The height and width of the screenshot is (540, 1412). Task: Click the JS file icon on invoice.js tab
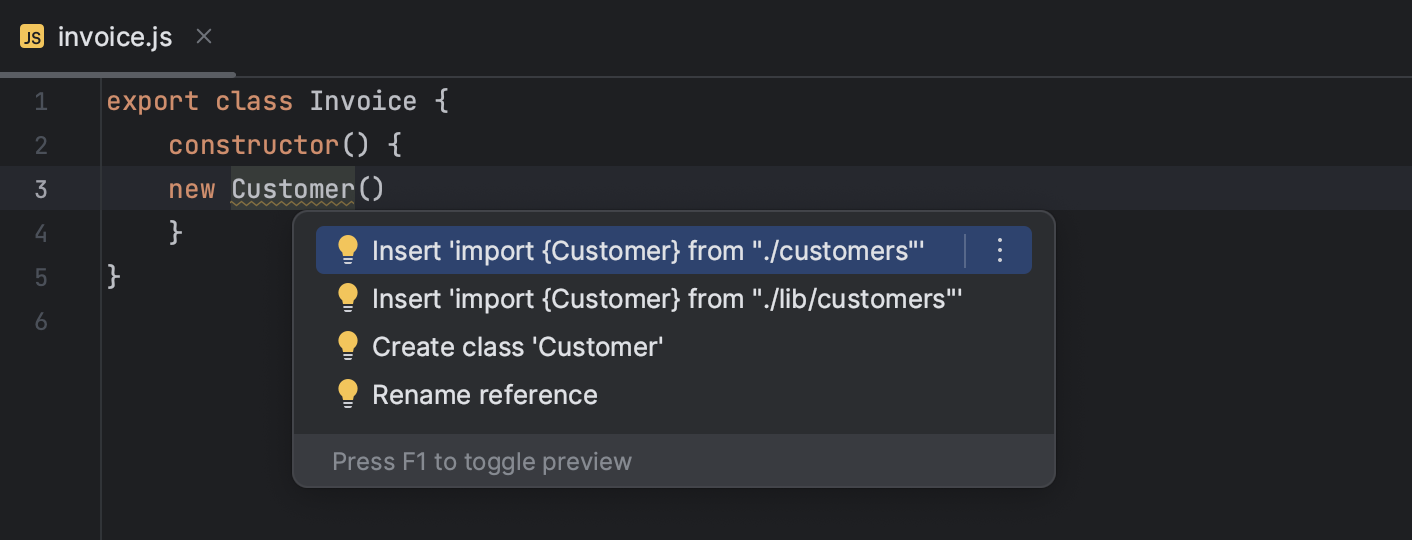click(x=32, y=38)
